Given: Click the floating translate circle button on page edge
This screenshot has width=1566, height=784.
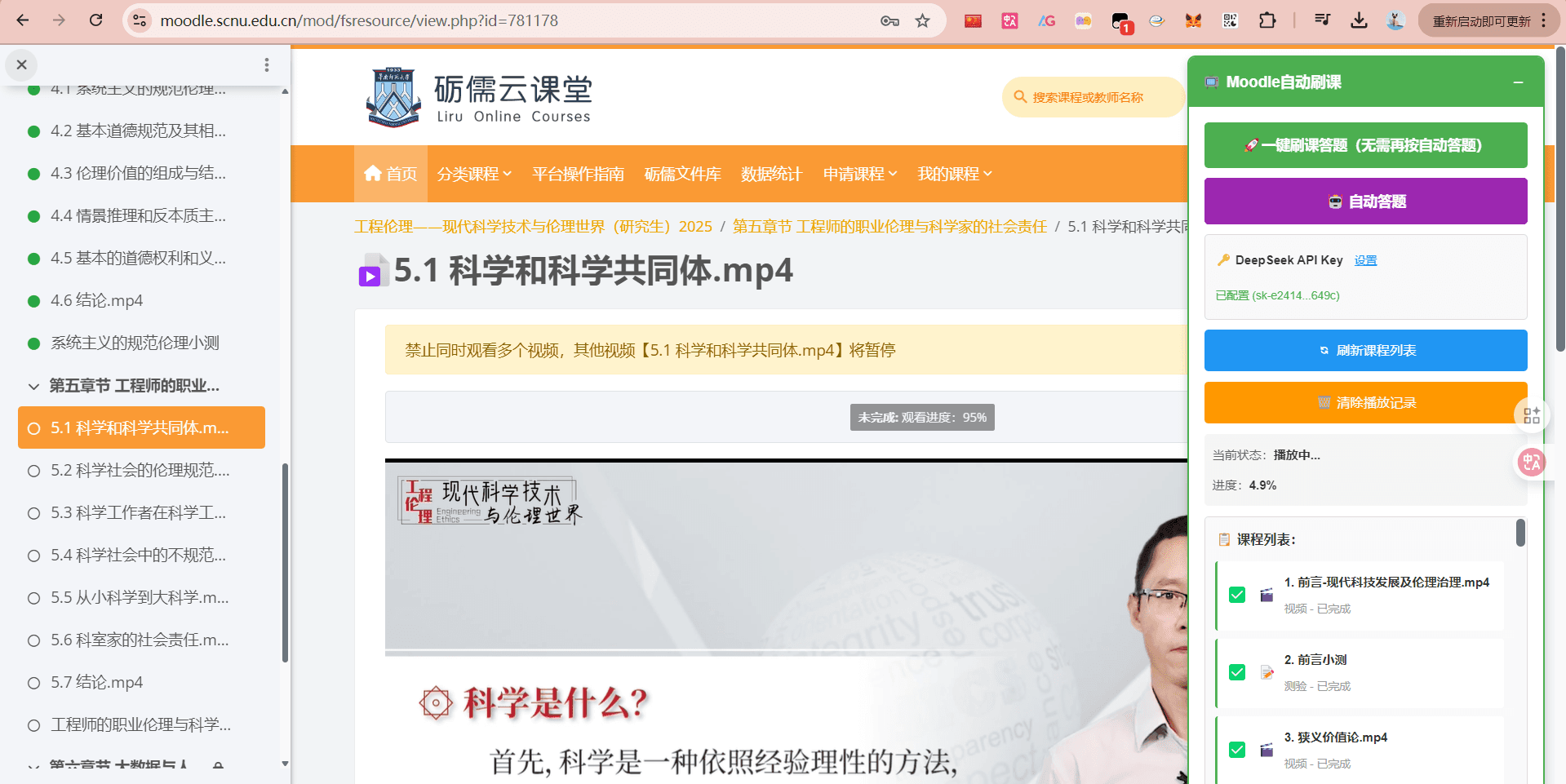Looking at the screenshot, I should tap(1532, 462).
